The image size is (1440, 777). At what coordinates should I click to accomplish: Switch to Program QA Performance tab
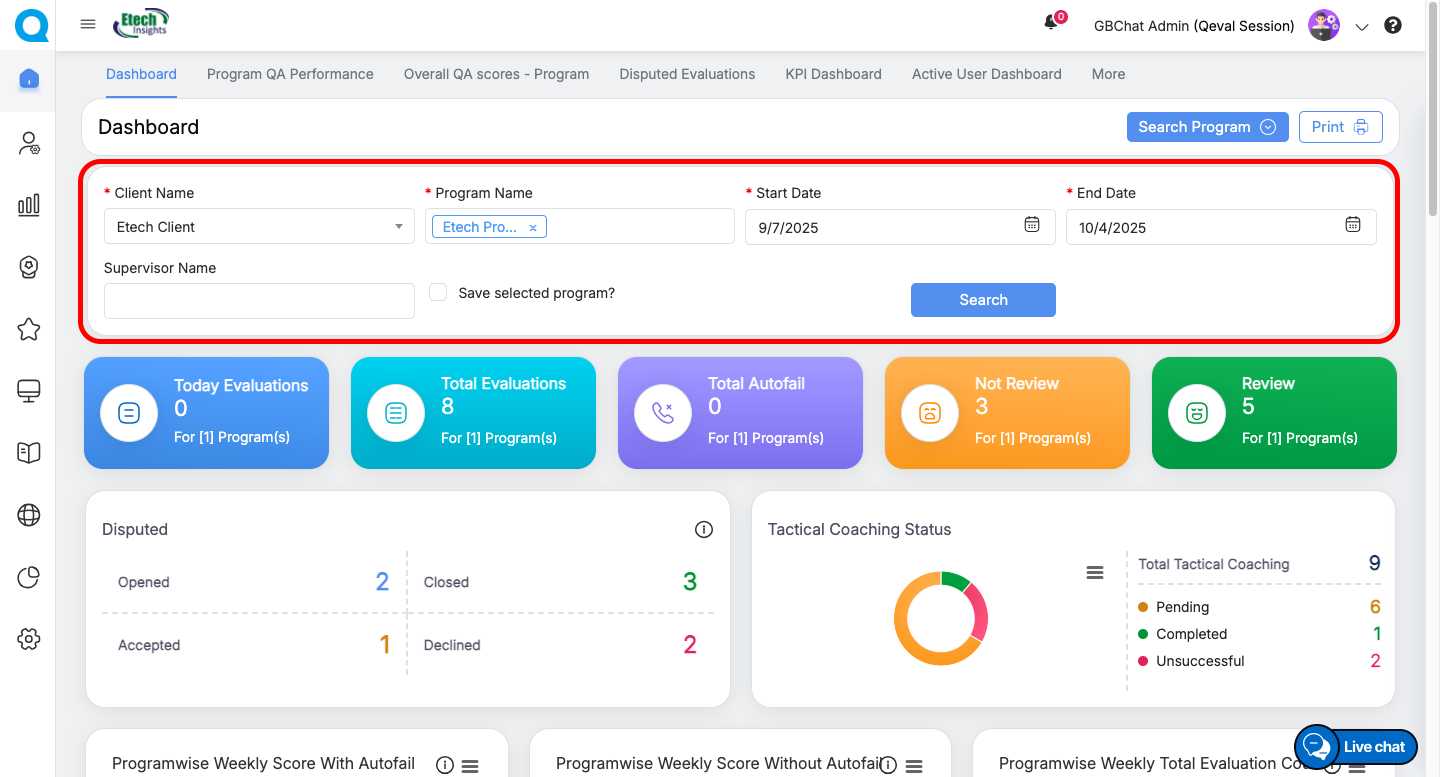click(290, 74)
